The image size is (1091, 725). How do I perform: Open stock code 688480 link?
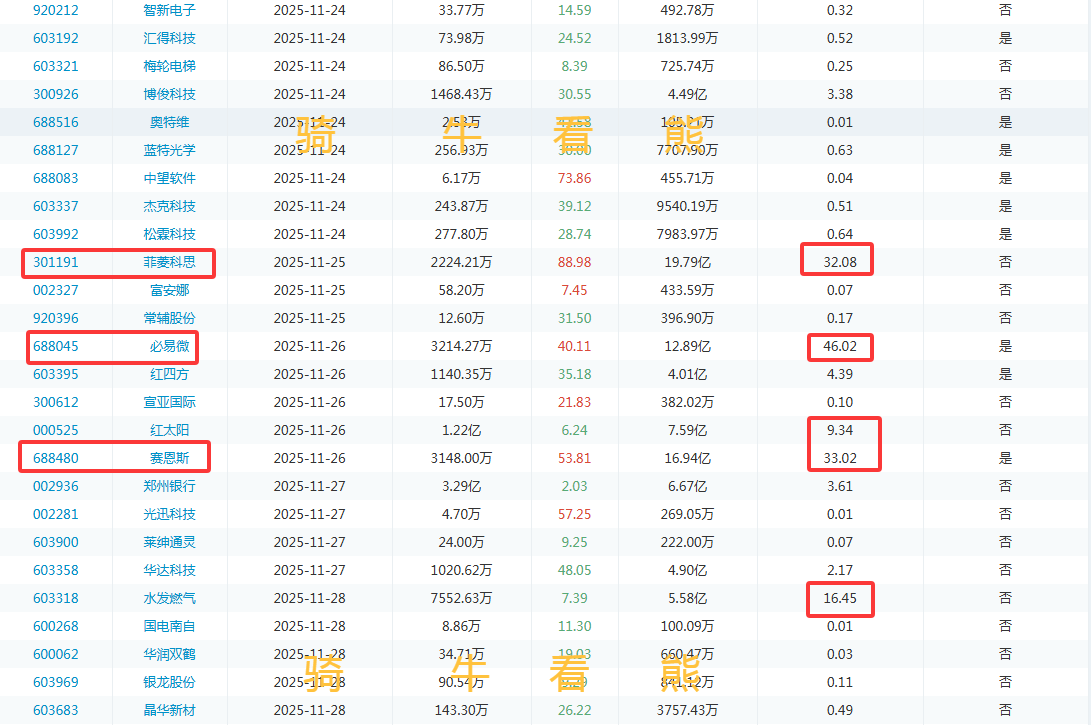56,458
